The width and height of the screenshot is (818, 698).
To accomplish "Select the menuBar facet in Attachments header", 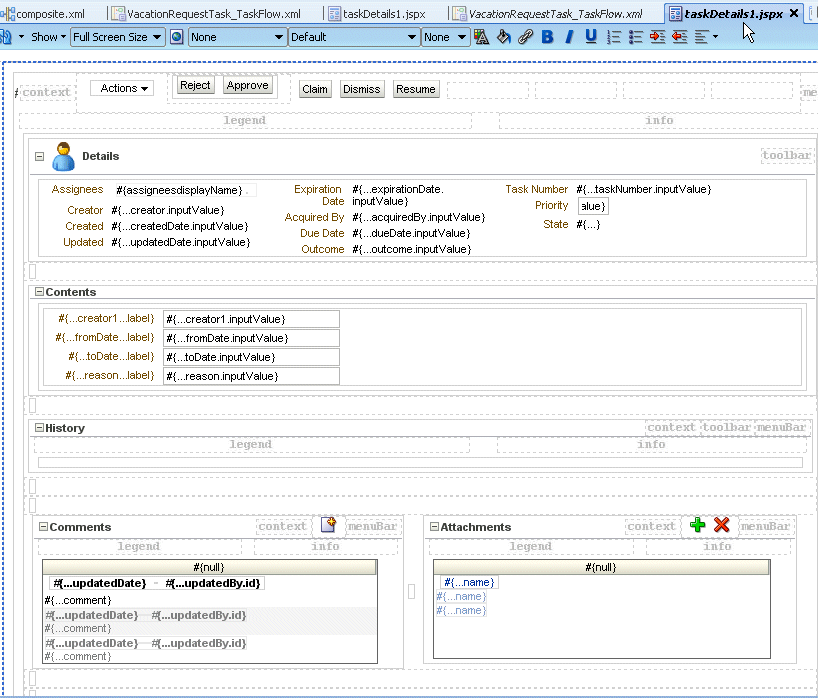I will pos(765,526).
